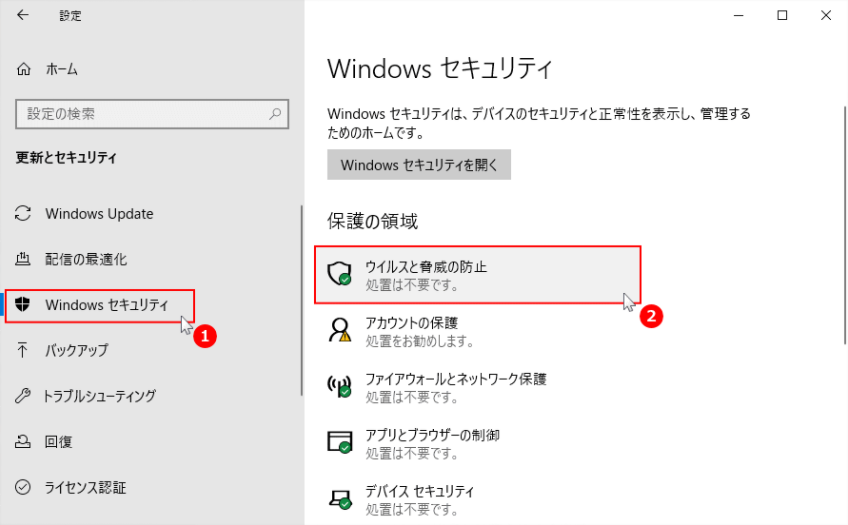Click the back arrow in title bar

pos(23,15)
